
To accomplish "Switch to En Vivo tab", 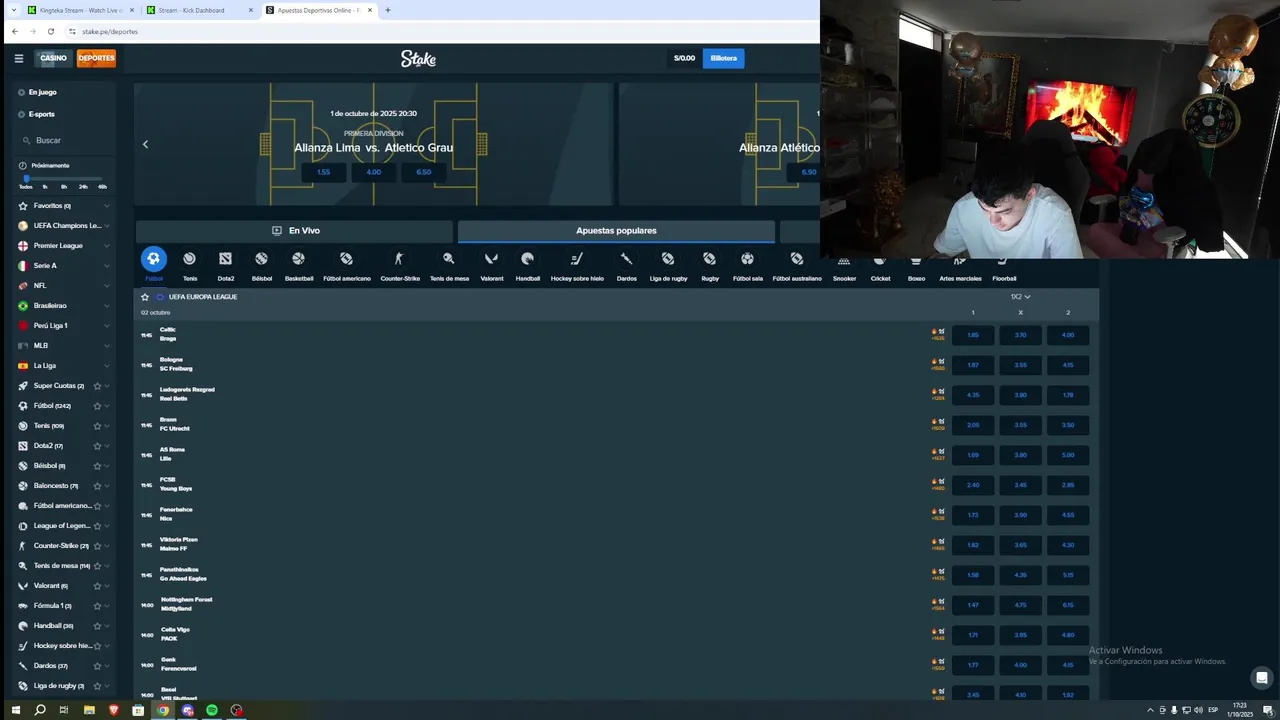I will pos(295,231).
